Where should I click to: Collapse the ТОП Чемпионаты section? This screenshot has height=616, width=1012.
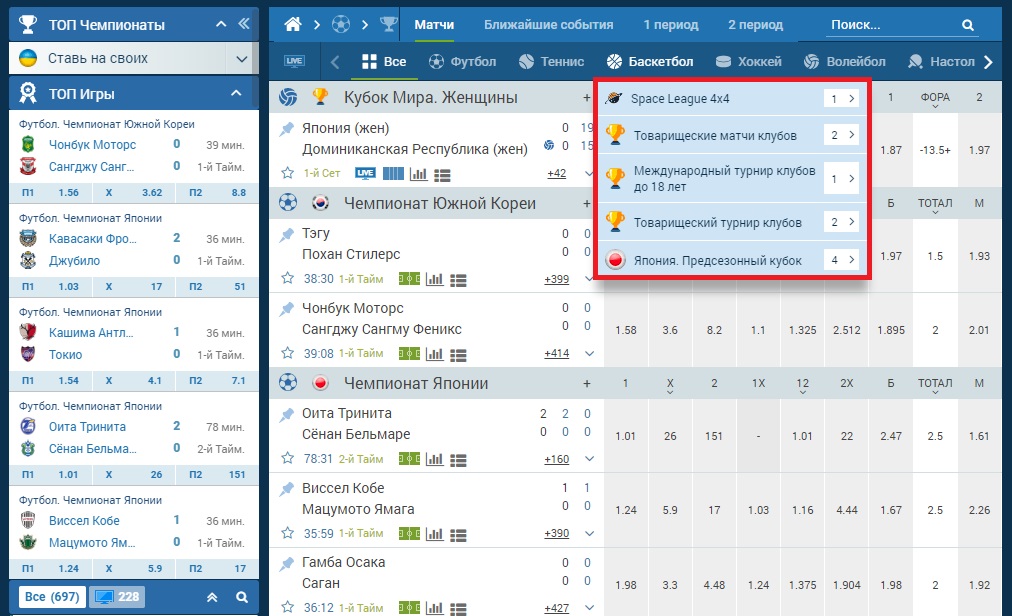pyautogui.click(x=221, y=24)
